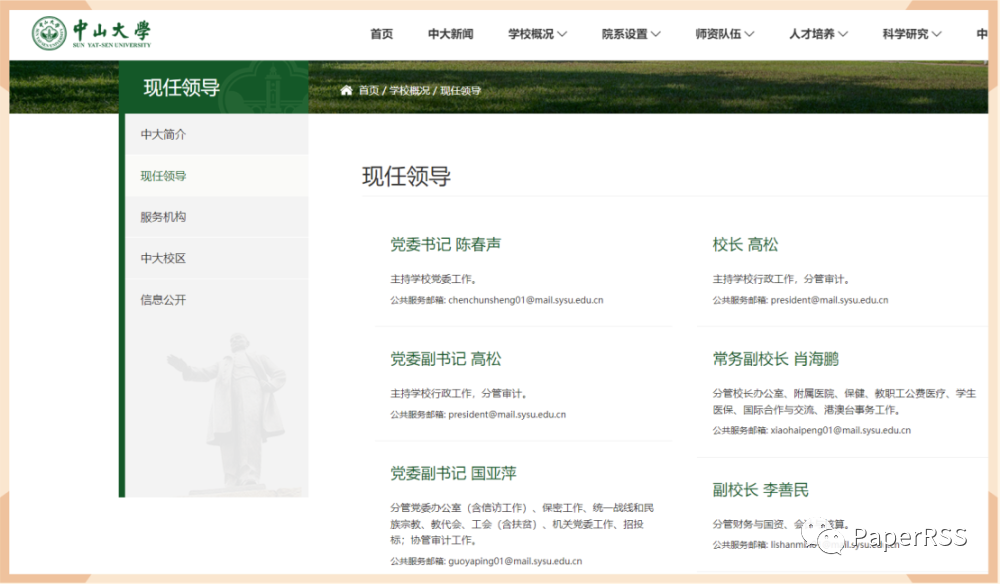Select 中大简介 in the sidebar

click(x=163, y=134)
